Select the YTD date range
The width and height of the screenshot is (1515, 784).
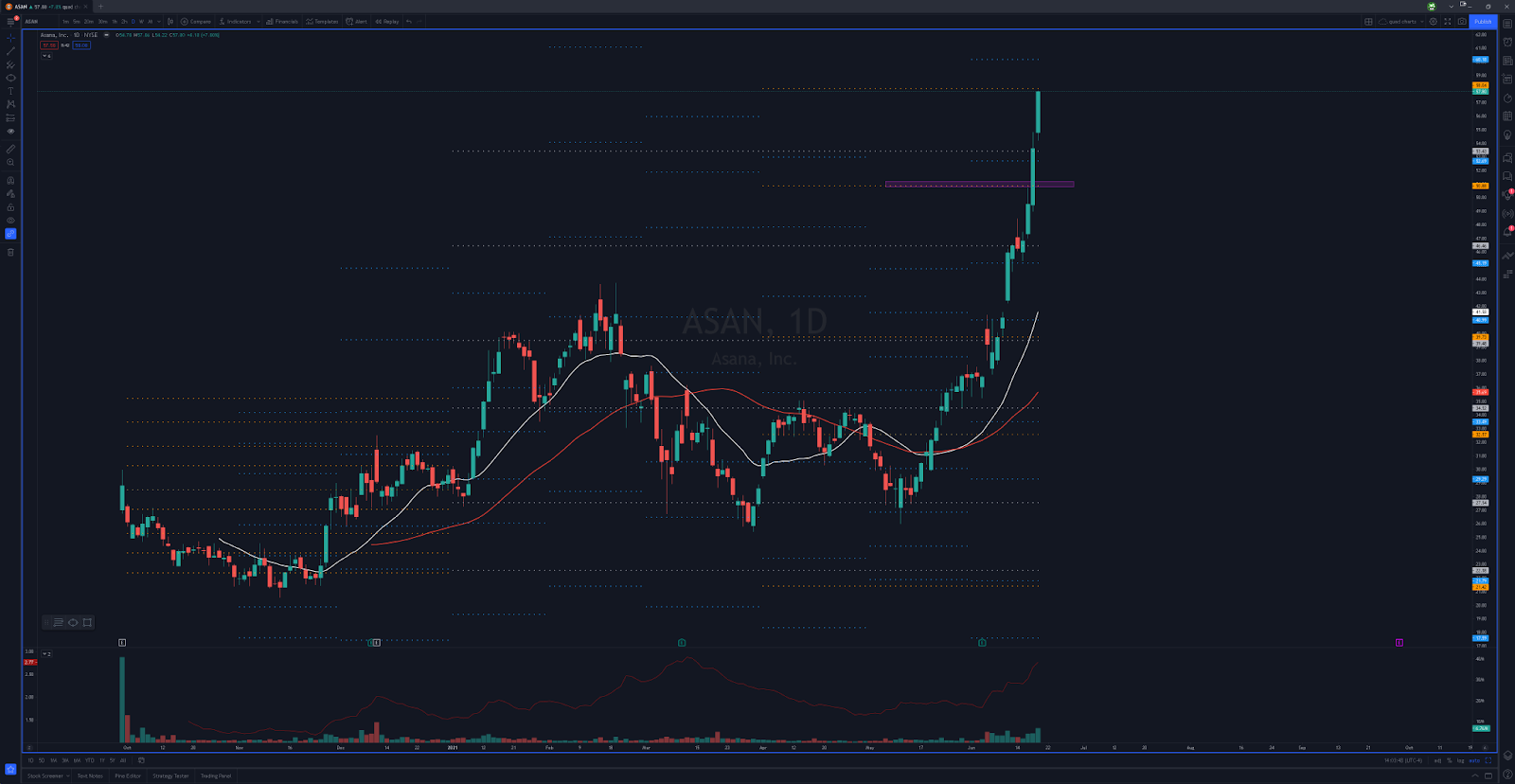tap(90, 760)
